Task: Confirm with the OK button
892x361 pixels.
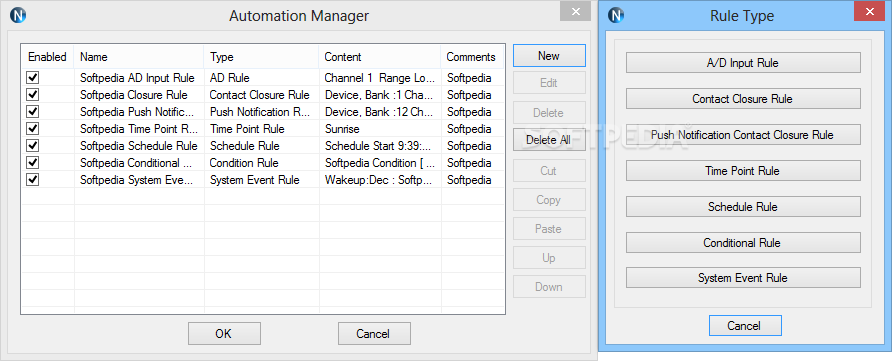Action: coord(224,334)
